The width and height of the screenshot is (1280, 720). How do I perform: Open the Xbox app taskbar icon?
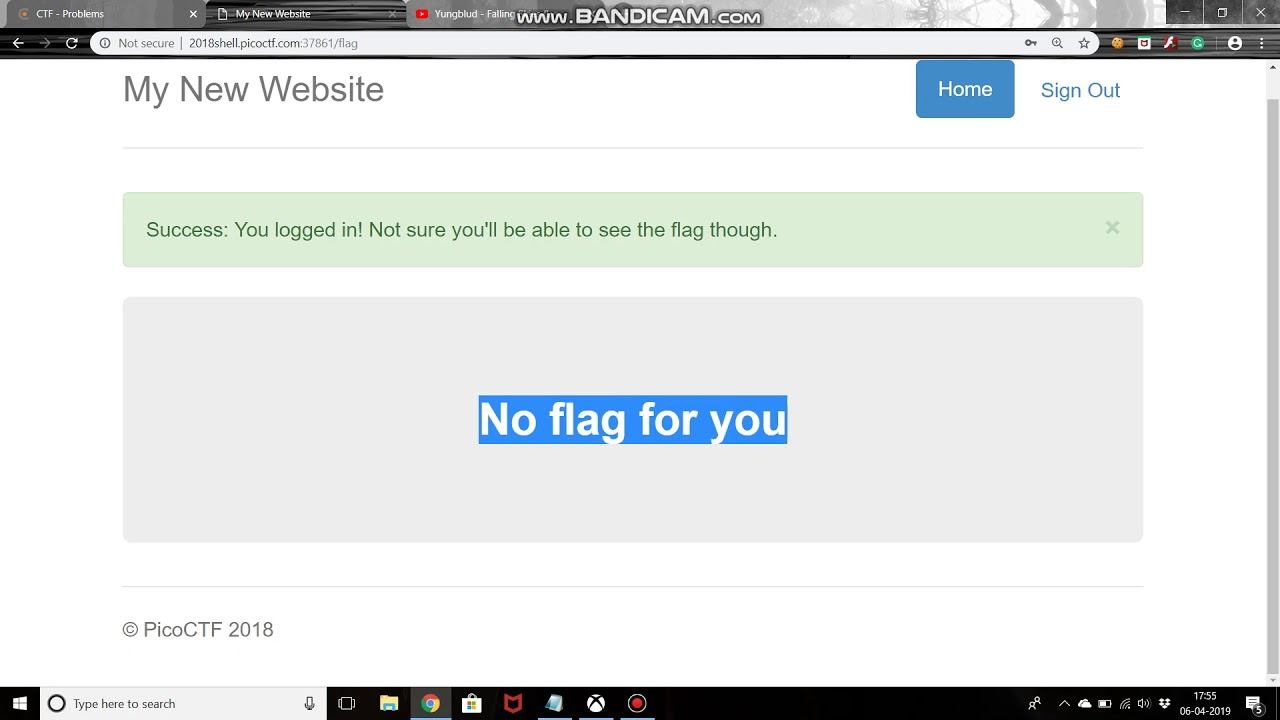(x=596, y=703)
